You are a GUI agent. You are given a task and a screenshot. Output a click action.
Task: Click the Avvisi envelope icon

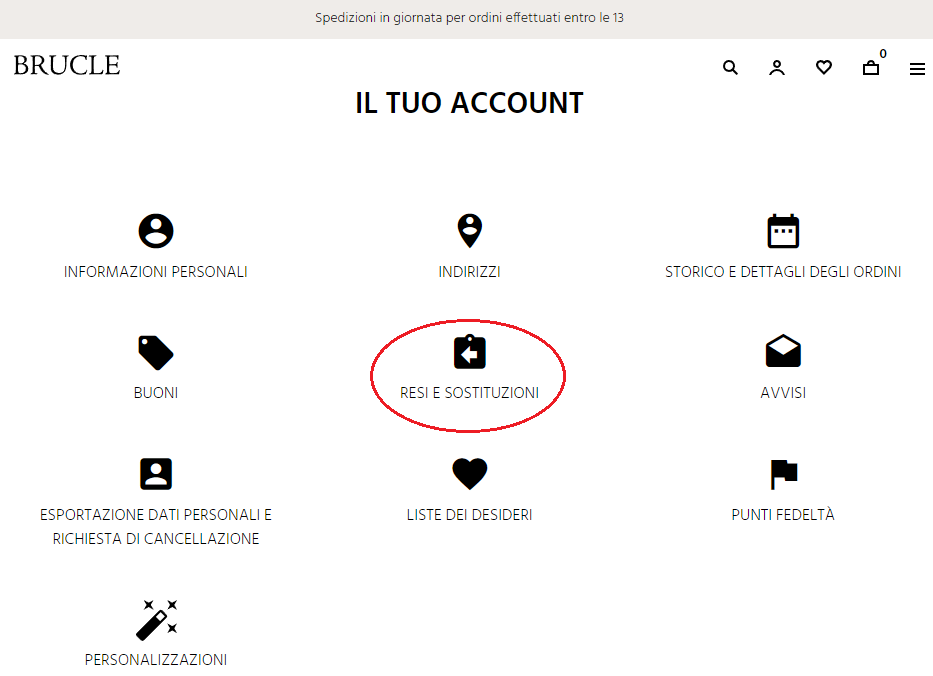click(x=783, y=352)
